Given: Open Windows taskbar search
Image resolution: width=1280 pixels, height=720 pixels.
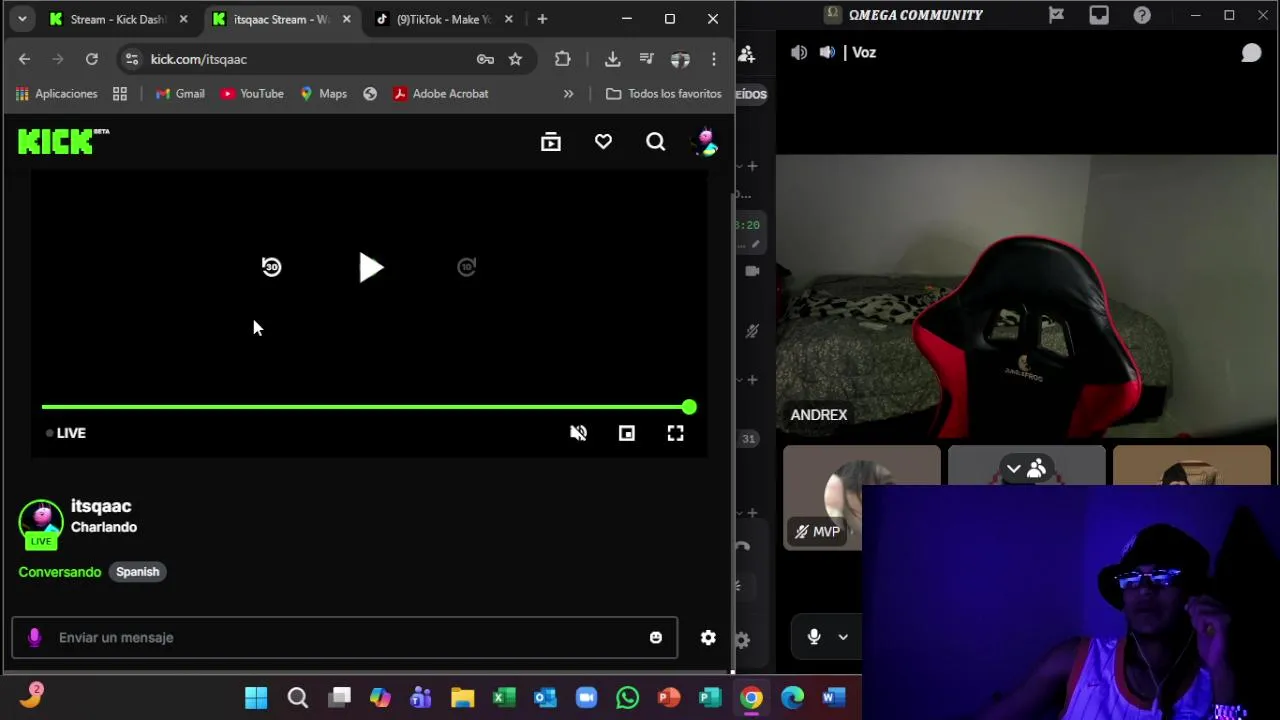Looking at the screenshot, I should click(297, 697).
